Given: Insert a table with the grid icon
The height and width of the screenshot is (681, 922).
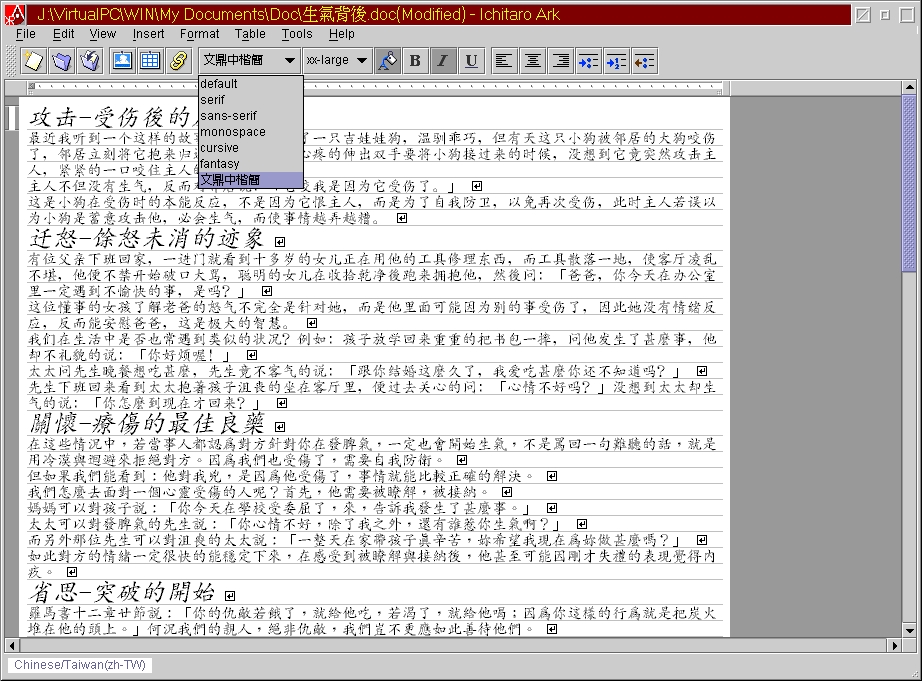Looking at the screenshot, I should click(x=150, y=61).
